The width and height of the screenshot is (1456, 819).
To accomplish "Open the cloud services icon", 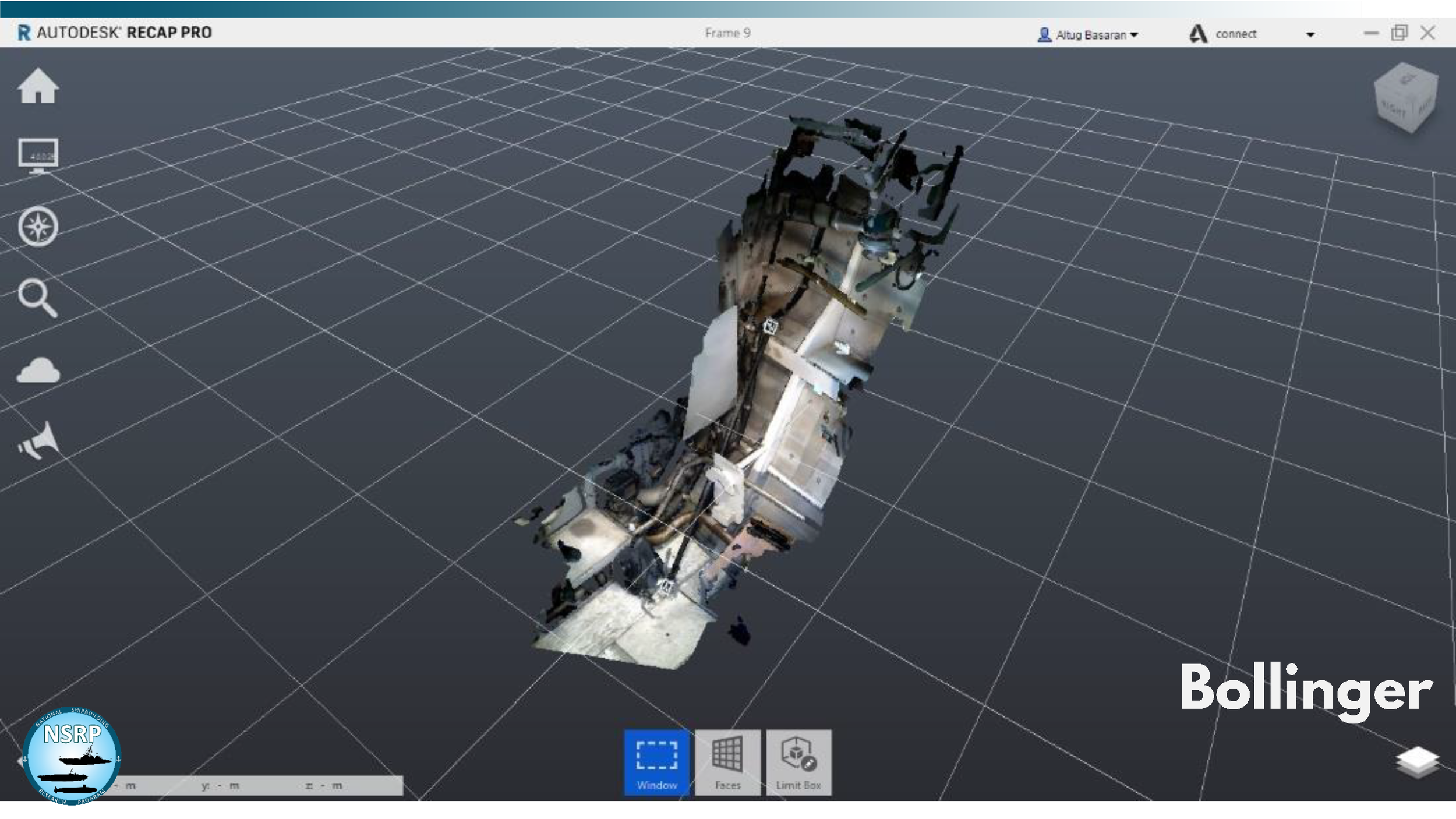I will 38,370.
